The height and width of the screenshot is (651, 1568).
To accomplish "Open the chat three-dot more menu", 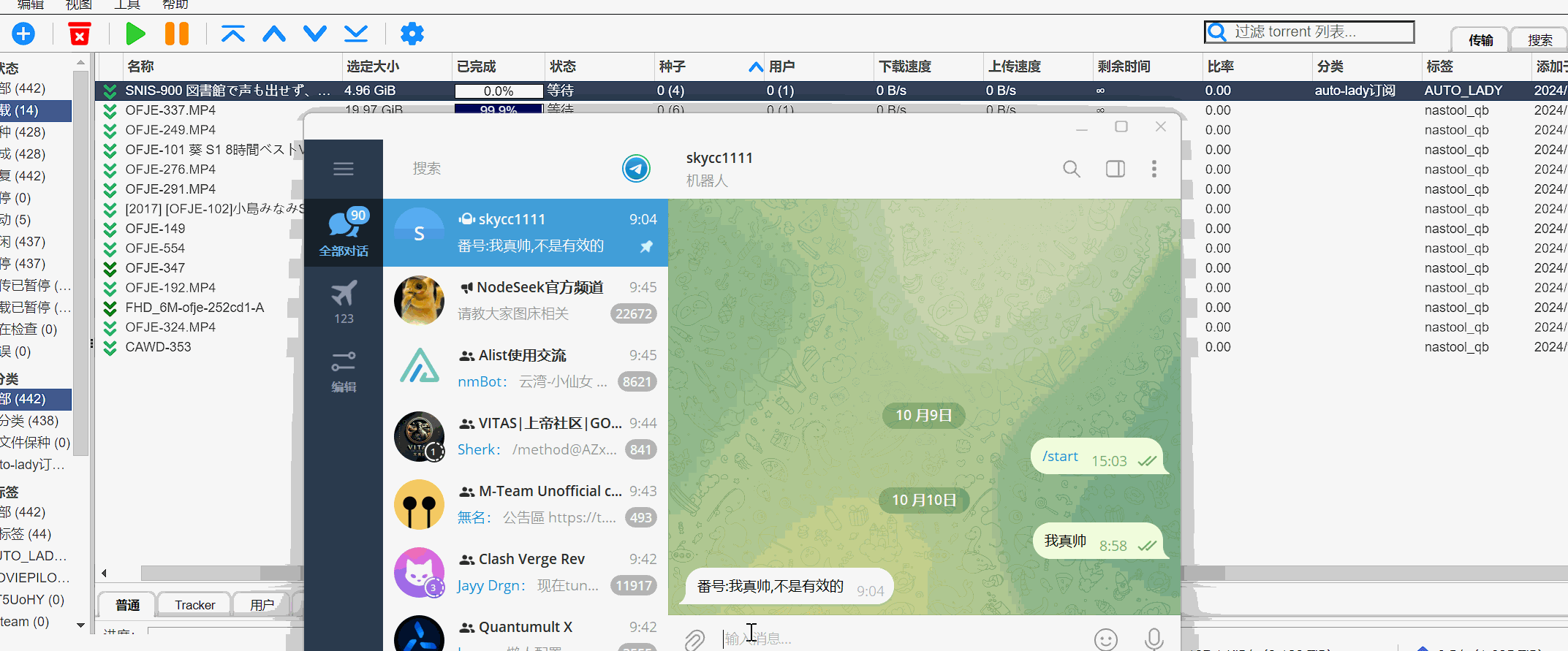I will [x=1154, y=169].
